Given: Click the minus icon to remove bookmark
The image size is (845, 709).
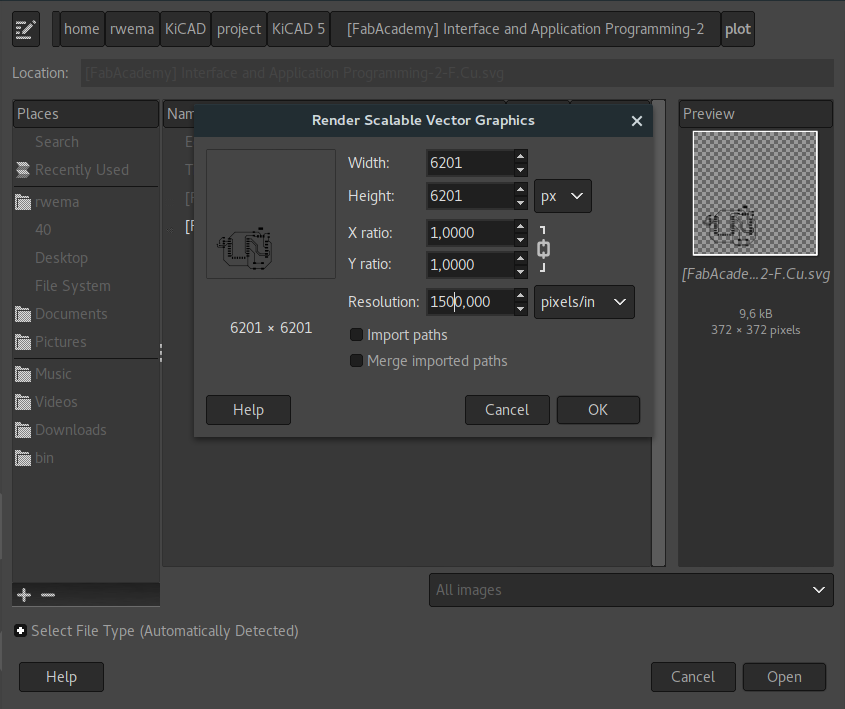Looking at the screenshot, I should 48,594.
